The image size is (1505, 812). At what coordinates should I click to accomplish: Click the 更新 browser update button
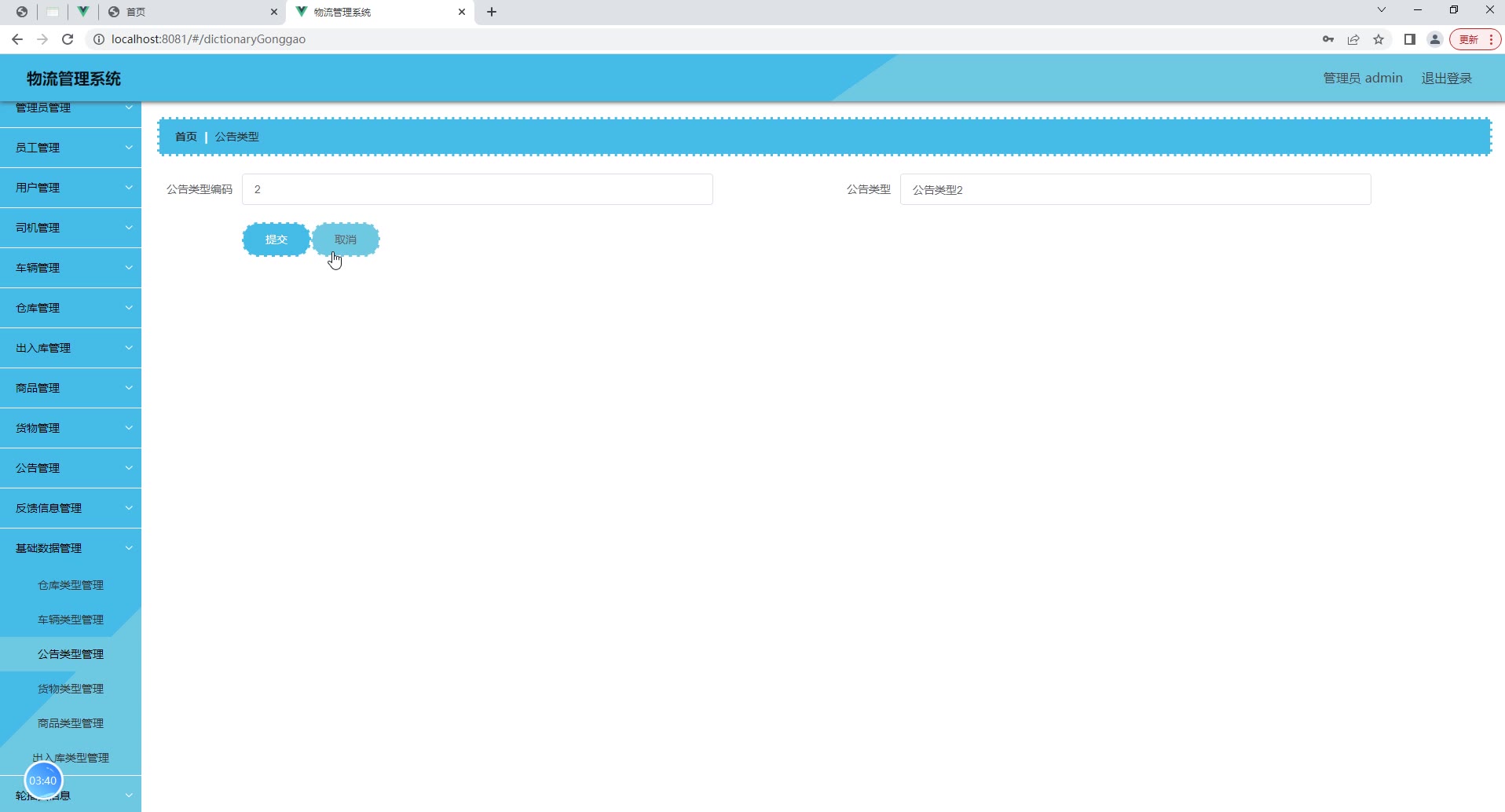coord(1476,39)
